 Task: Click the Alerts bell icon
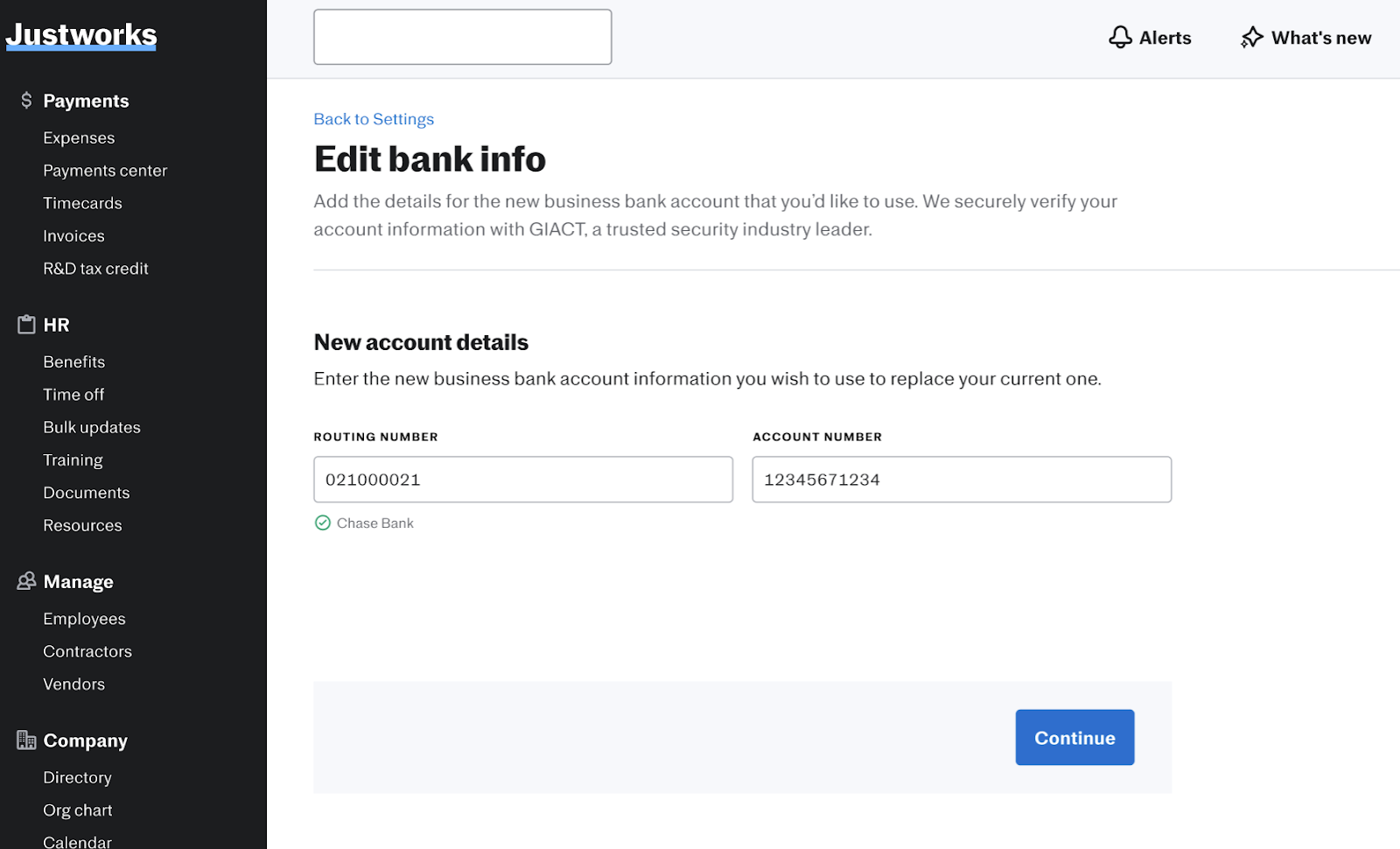tap(1120, 38)
